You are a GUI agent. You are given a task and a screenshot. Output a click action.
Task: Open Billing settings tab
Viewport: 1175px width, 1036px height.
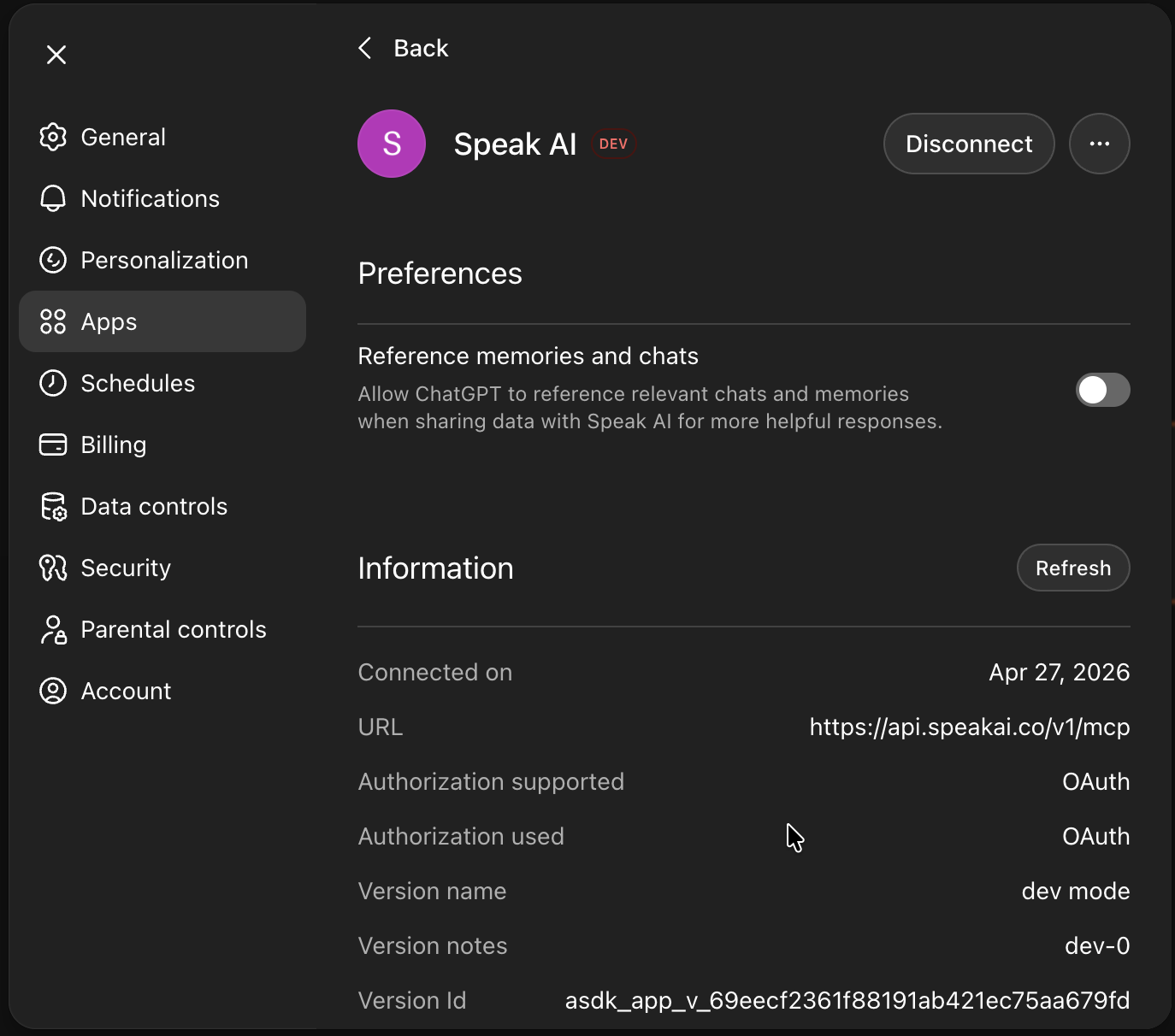162,444
